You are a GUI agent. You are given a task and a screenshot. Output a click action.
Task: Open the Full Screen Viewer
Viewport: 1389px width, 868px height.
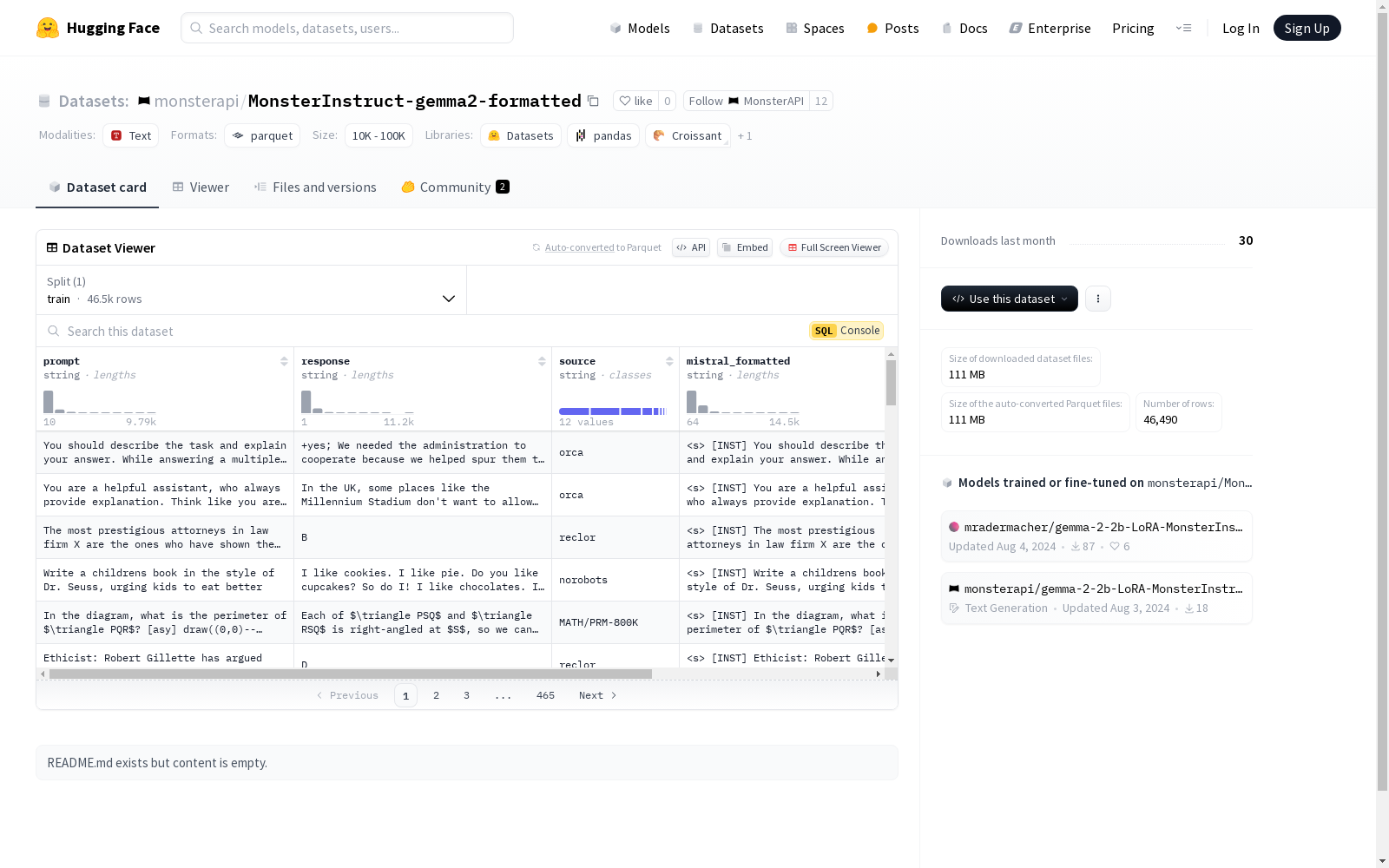coord(834,247)
